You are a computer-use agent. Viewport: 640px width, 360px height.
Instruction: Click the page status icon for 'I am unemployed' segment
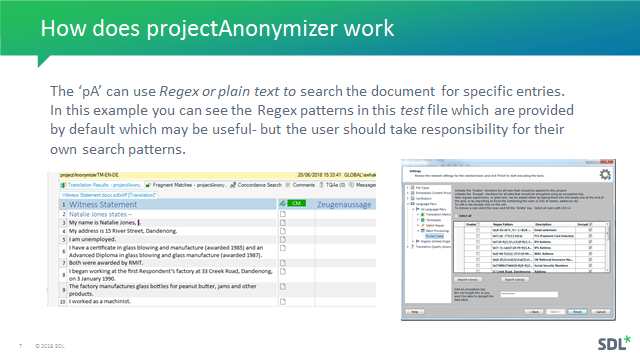point(283,239)
